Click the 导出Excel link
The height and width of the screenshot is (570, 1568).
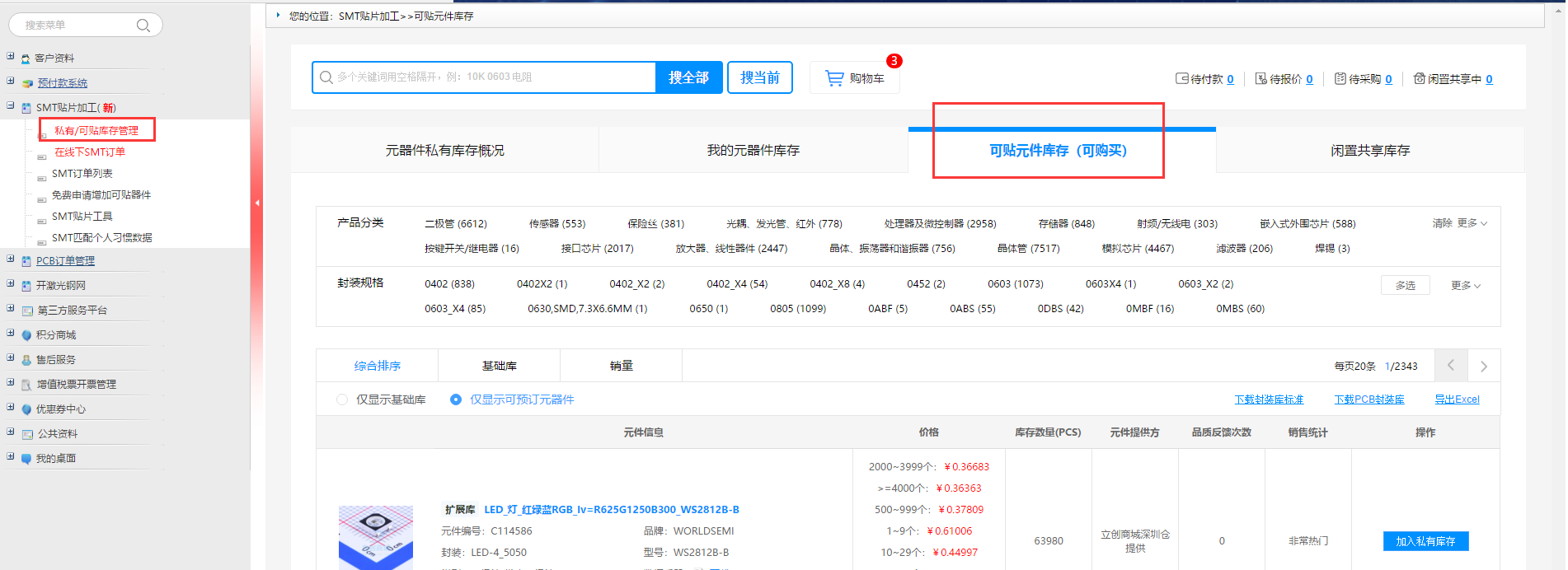coord(1457,399)
